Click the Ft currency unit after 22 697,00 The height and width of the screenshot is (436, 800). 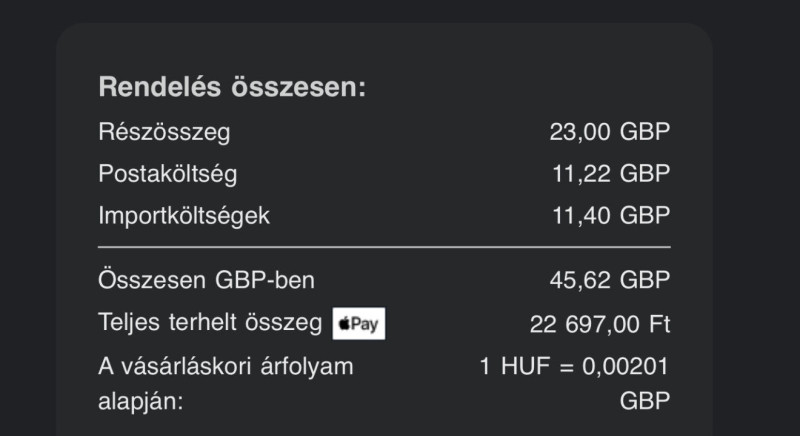(659, 324)
